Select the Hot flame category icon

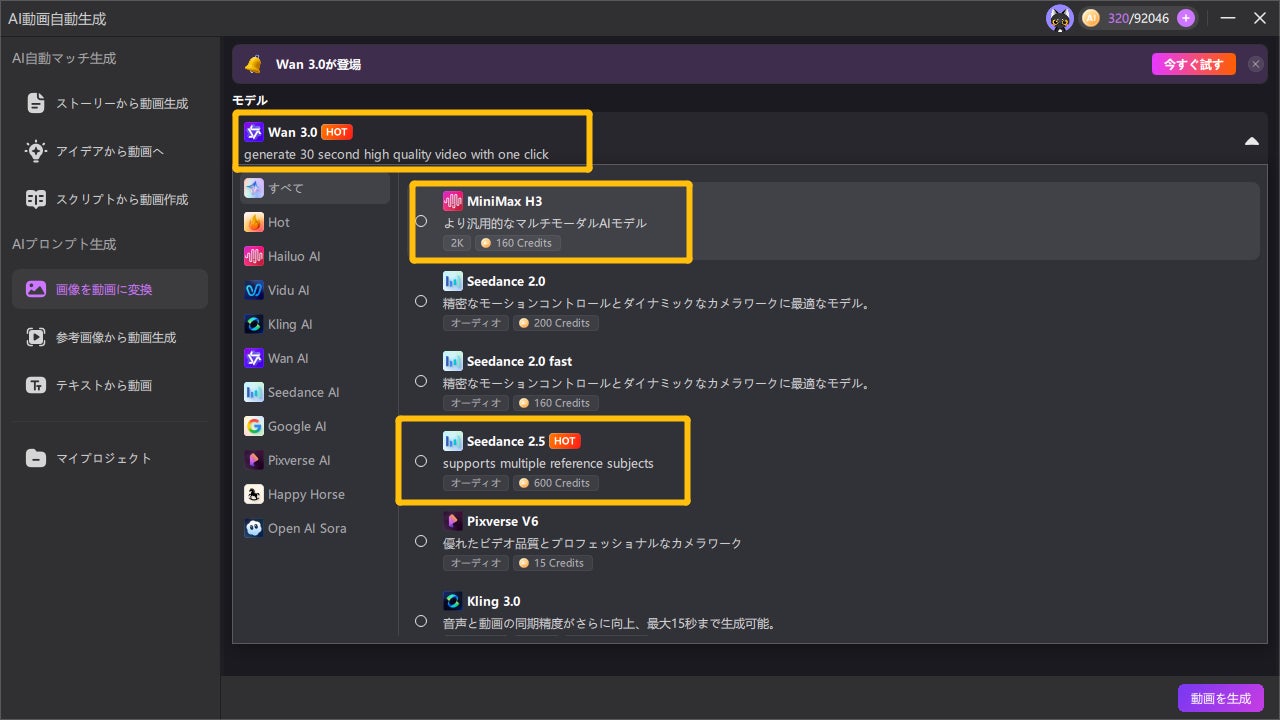pyautogui.click(x=254, y=222)
